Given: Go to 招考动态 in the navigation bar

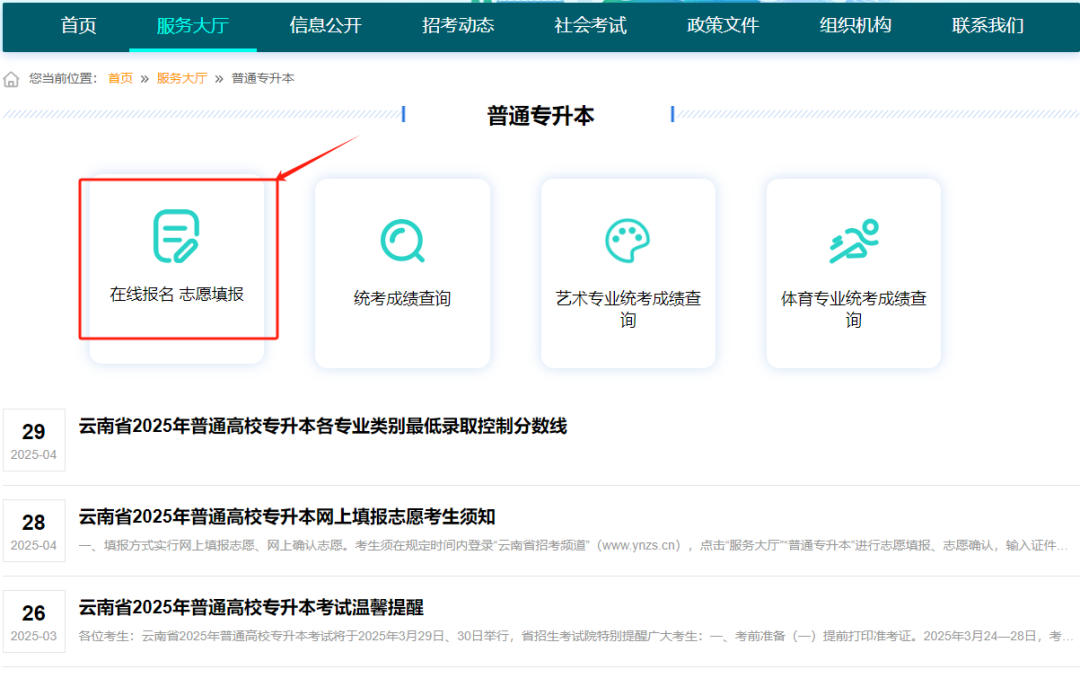Looking at the screenshot, I should 458,25.
